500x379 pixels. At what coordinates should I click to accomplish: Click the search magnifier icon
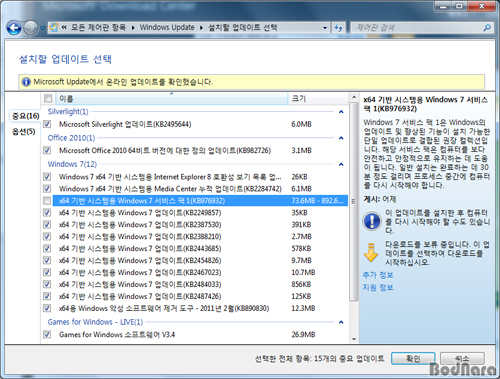coord(487,28)
